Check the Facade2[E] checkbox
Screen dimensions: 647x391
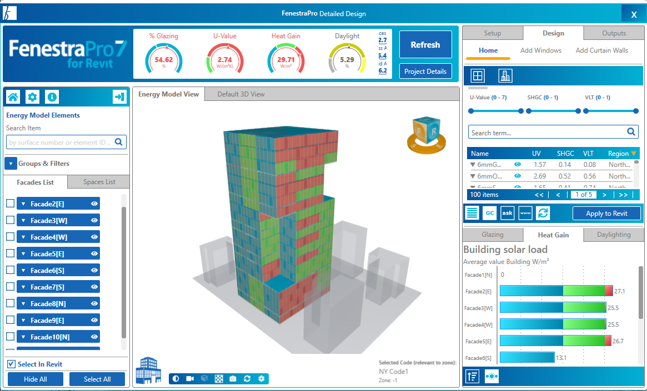pos(10,203)
